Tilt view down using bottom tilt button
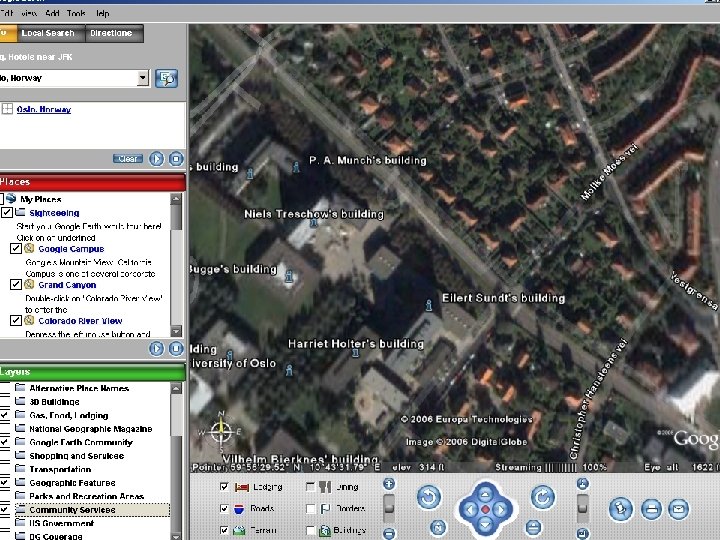 [x=583, y=533]
